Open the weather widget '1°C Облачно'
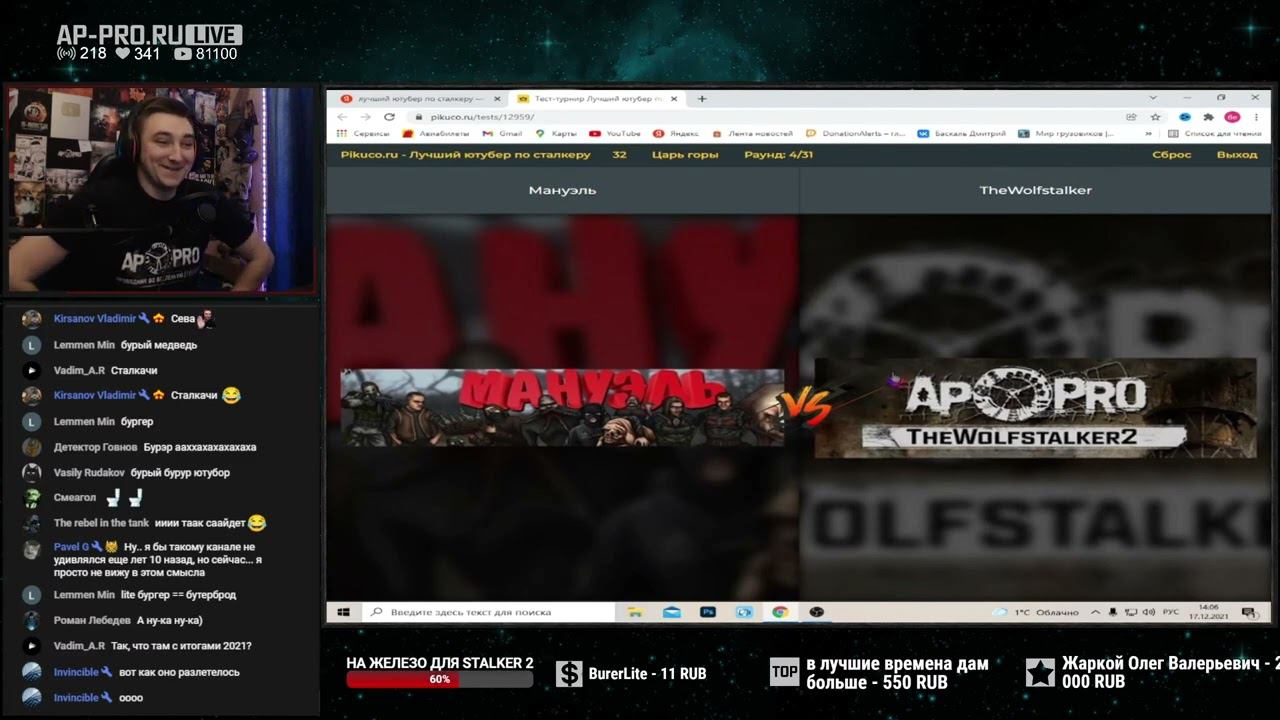This screenshot has width=1280, height=720. (1035, 612)
